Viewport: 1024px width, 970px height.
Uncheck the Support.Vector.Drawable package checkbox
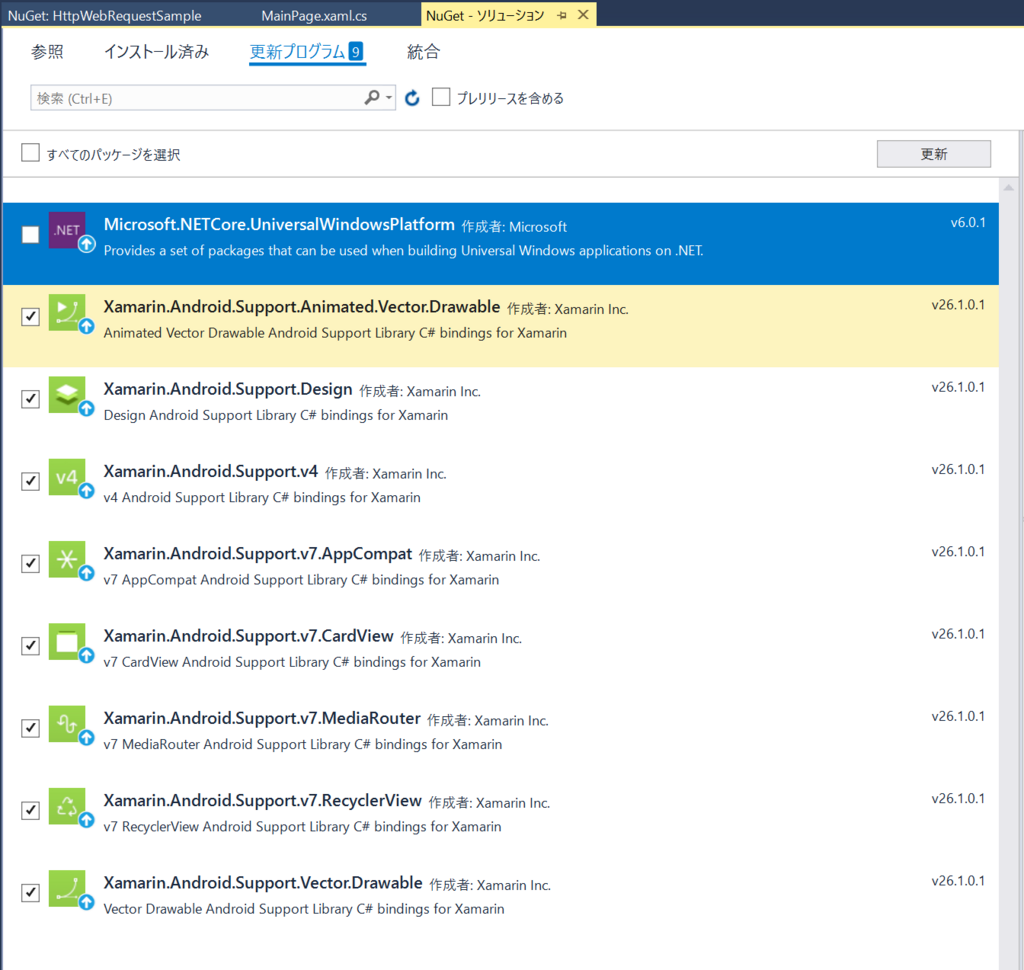pyautogui.click(x=30, y=892)
